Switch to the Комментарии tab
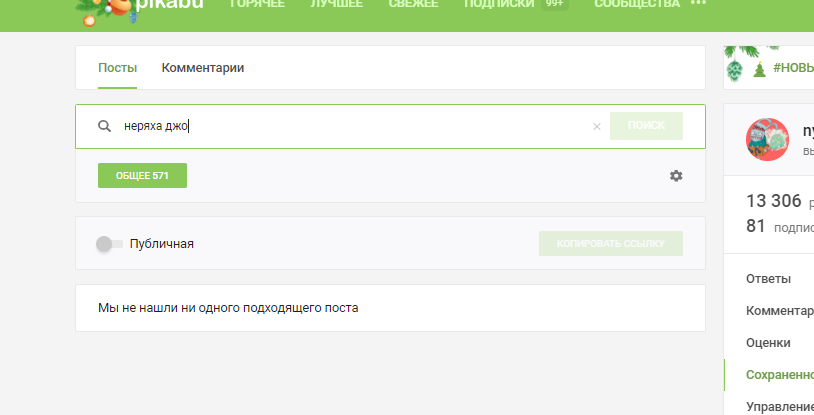 pos(202,68)
